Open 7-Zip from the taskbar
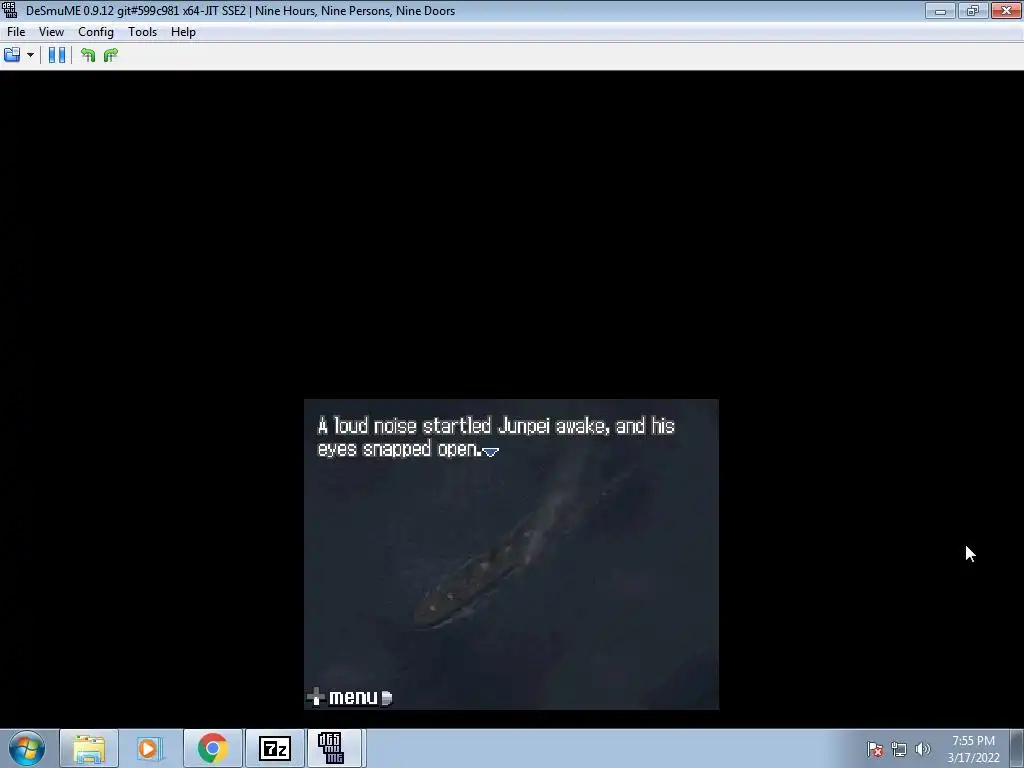 click(x=274, y=748)
